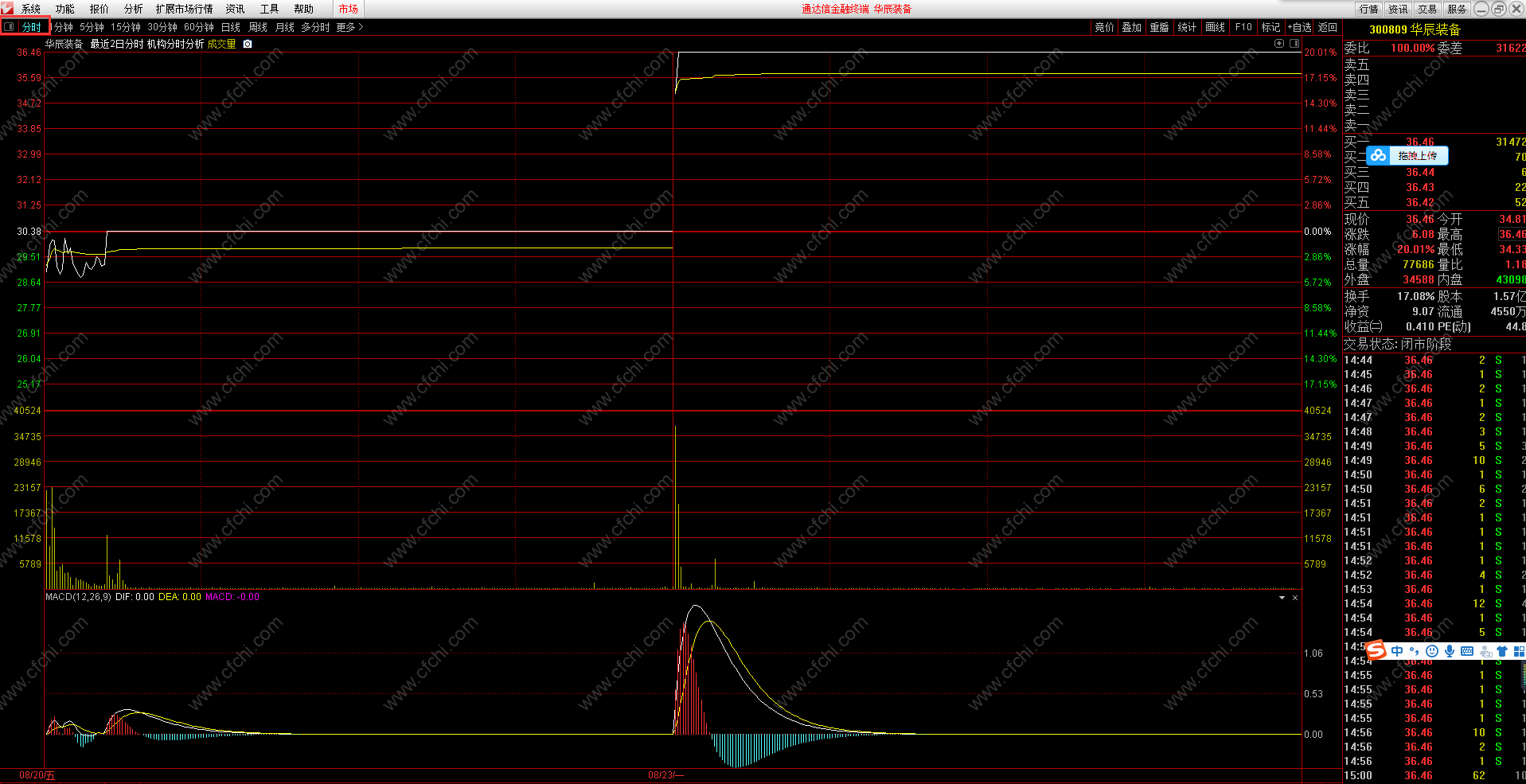Open F10 company info
The height and width of the screenshot is (784, 1526).
pos(1243,27)
